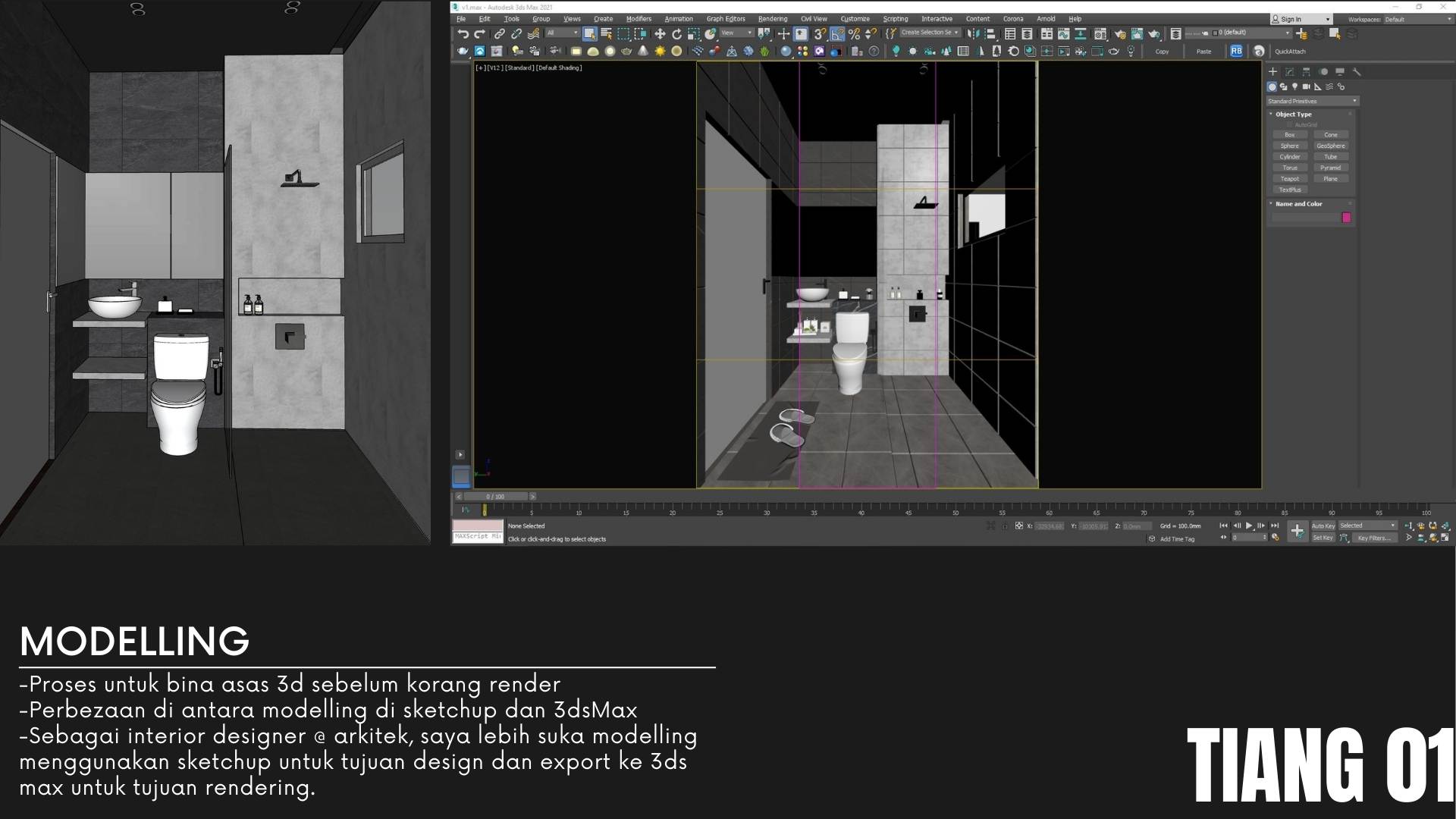
Task: Open the Create Selection Set dropdown
Action: 930,33
